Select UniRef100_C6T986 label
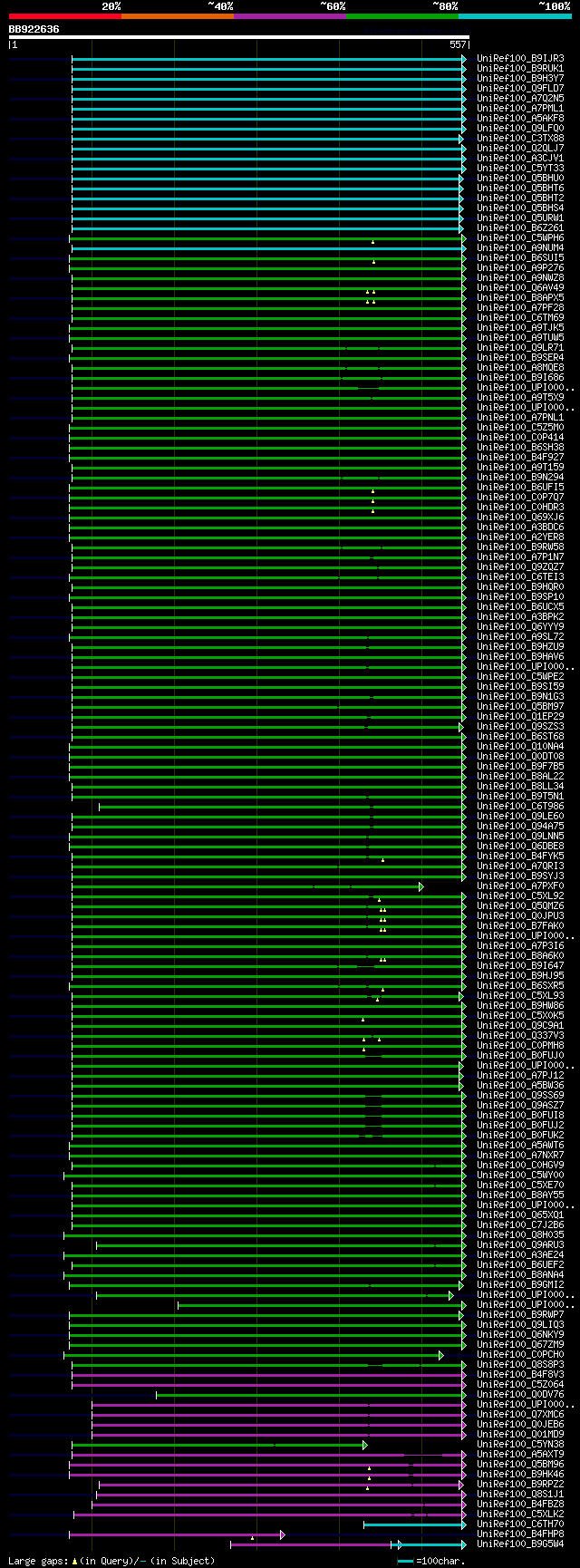 point(520,807)
